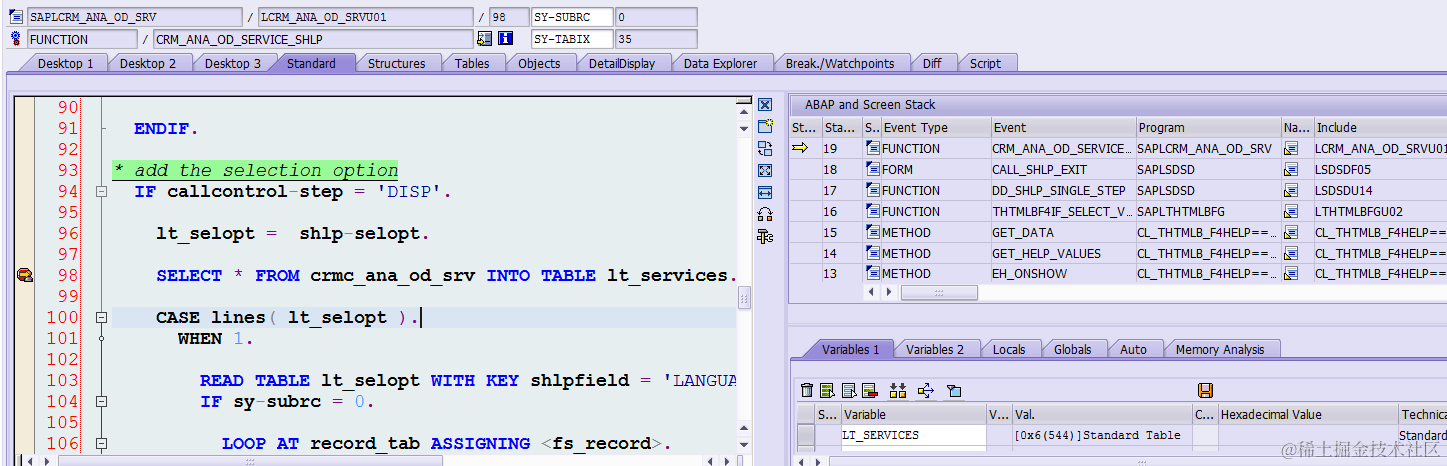Open the Script tab
Screen dimensions: 1447x466
point(985,63)
